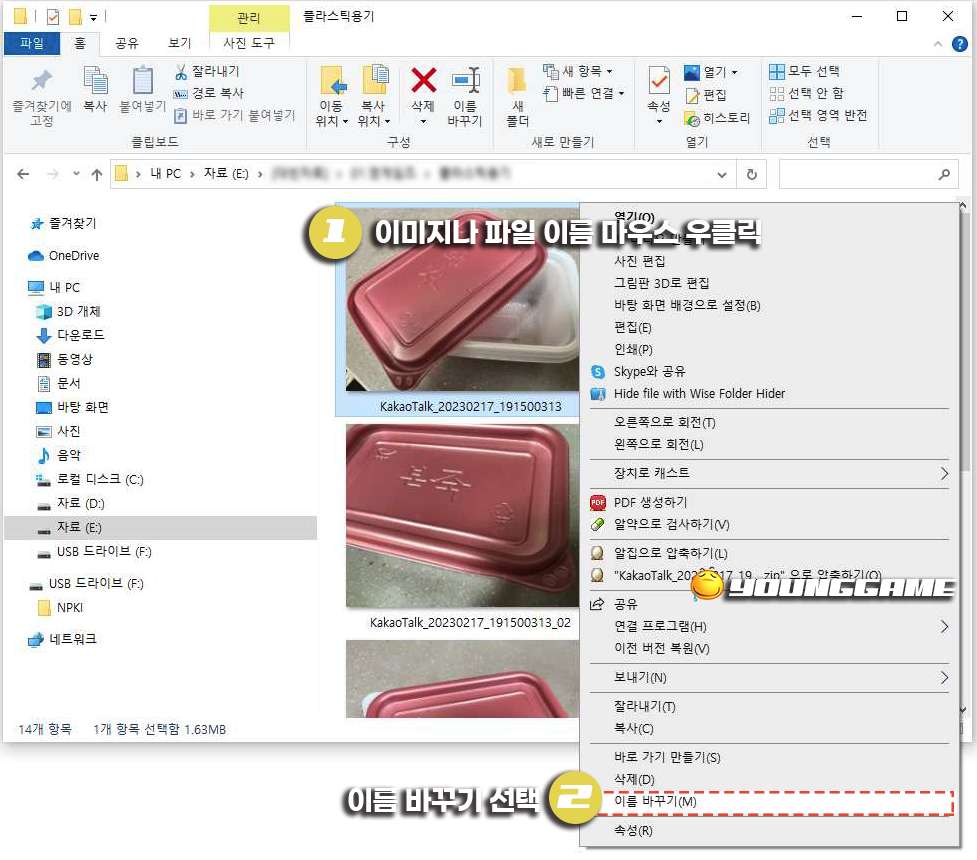Expand 장치로 캐스트 submenu
Screen dimensions: 977x860
[x=769, y=473]
